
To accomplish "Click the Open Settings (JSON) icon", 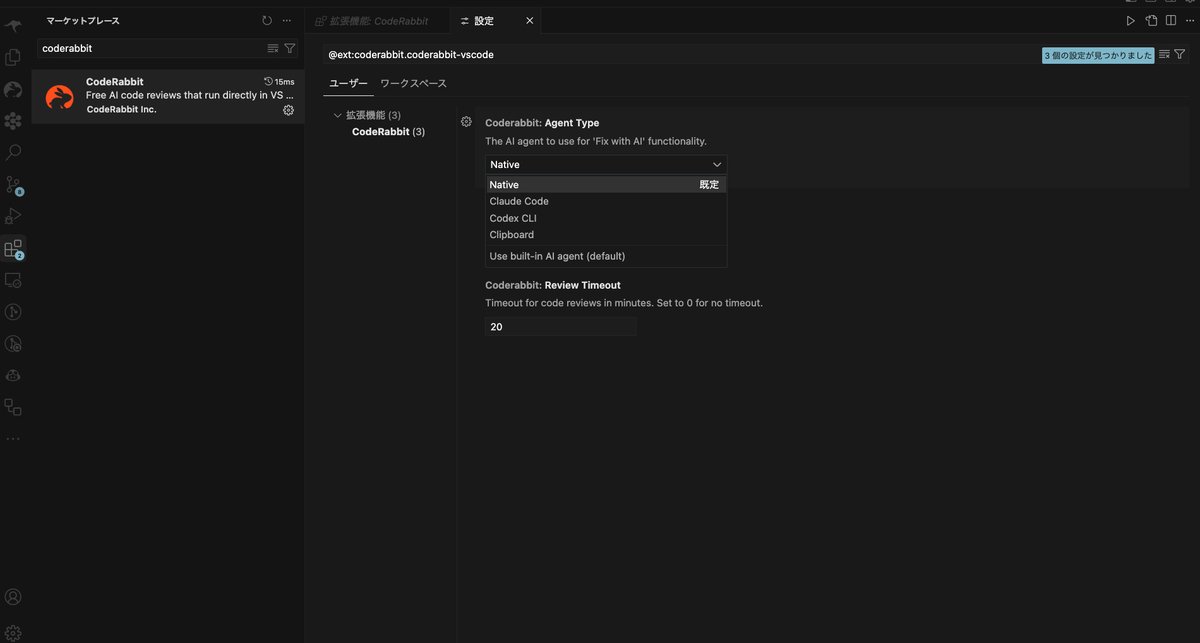I will pos(1150,19).
